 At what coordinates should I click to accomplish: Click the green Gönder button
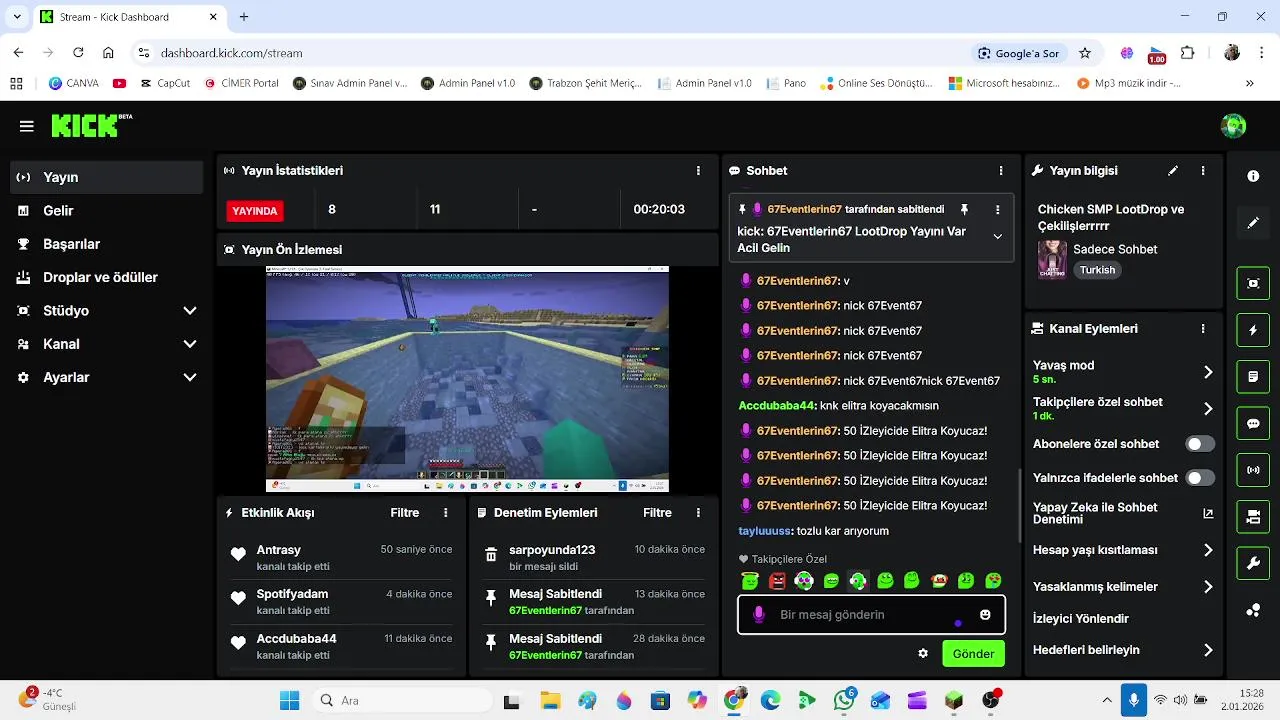pos(973,653)
